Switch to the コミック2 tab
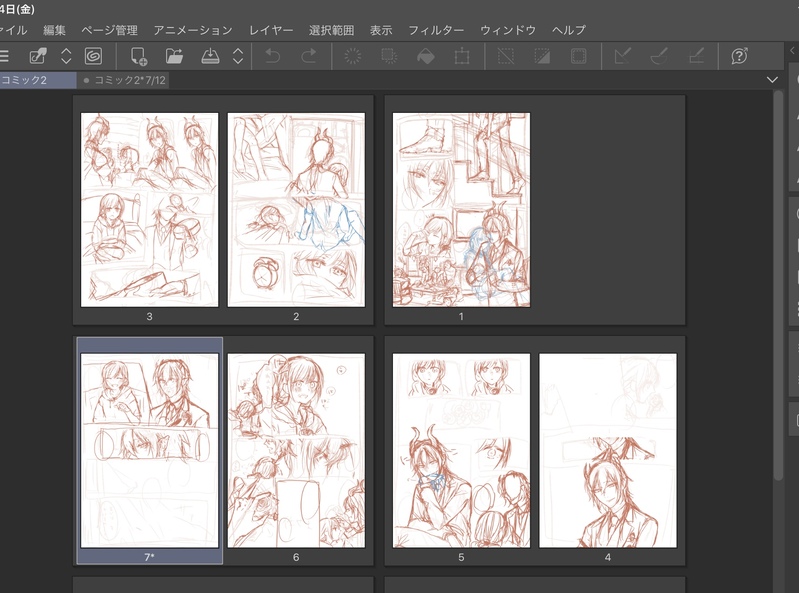The width and height of the screenshot is (799, 593). coord(37,80)
